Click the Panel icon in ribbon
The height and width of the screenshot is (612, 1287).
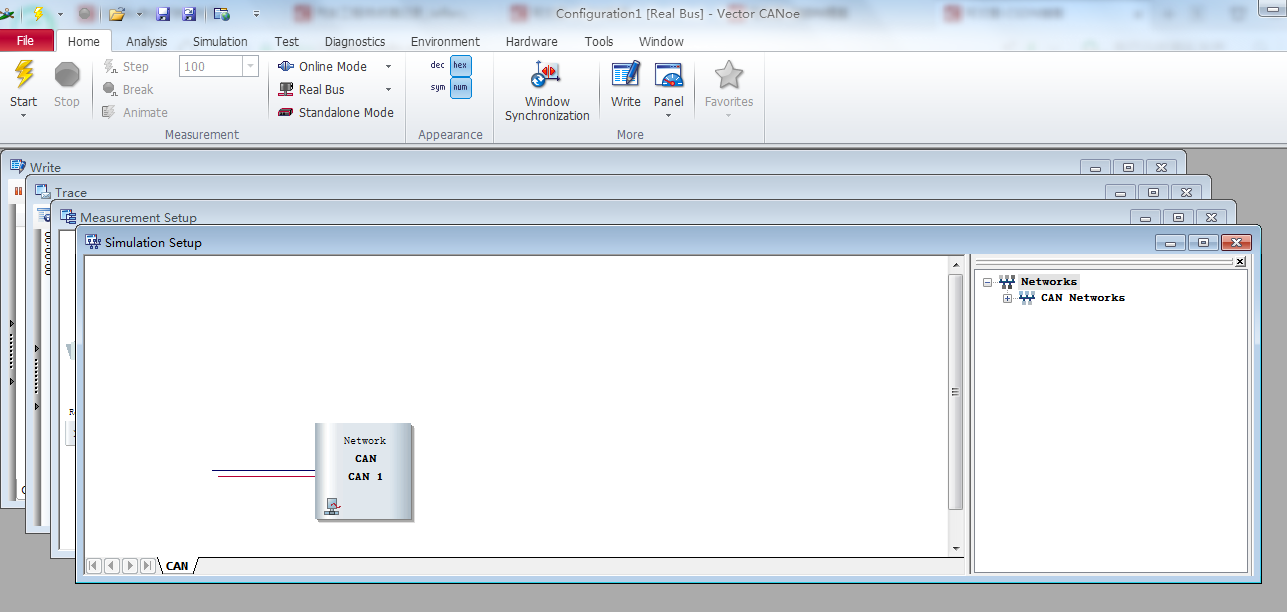click(x=669, y=75)
